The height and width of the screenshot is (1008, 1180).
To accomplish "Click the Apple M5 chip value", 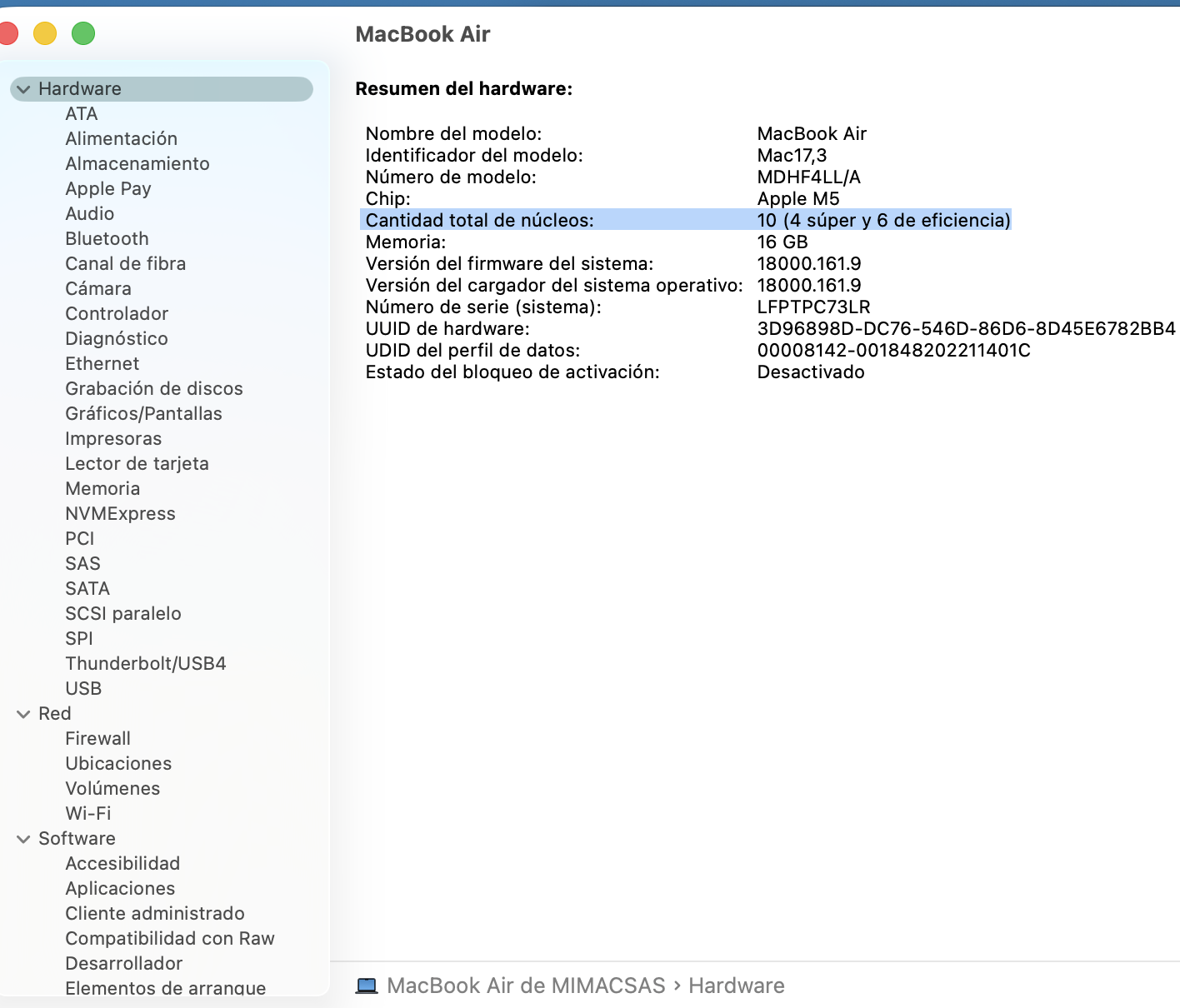I will click(798, 199).
